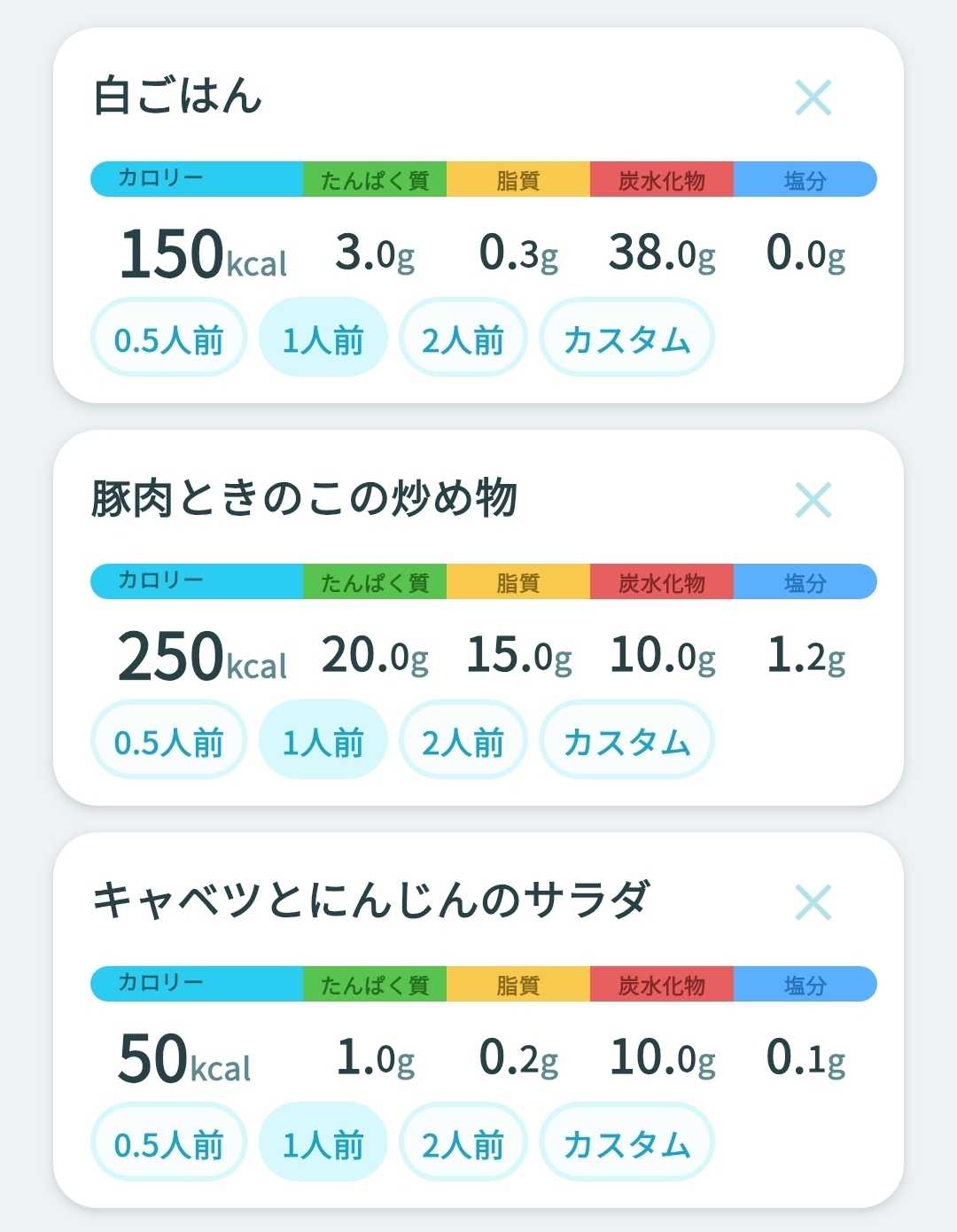
Task: Select 2人前 for キャベツとにんじんのサラダ
Action: [463, 1142]
